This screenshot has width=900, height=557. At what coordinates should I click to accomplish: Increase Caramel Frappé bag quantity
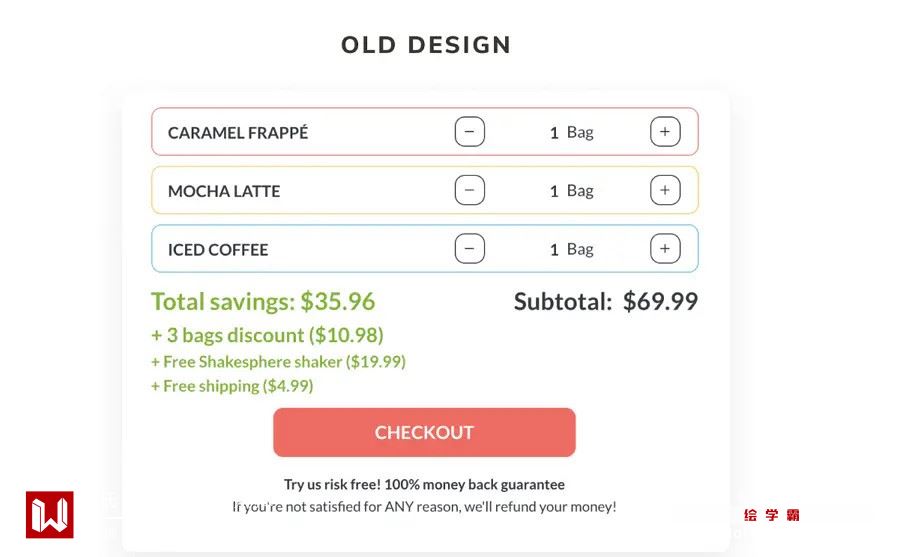(x=665, y=132)
